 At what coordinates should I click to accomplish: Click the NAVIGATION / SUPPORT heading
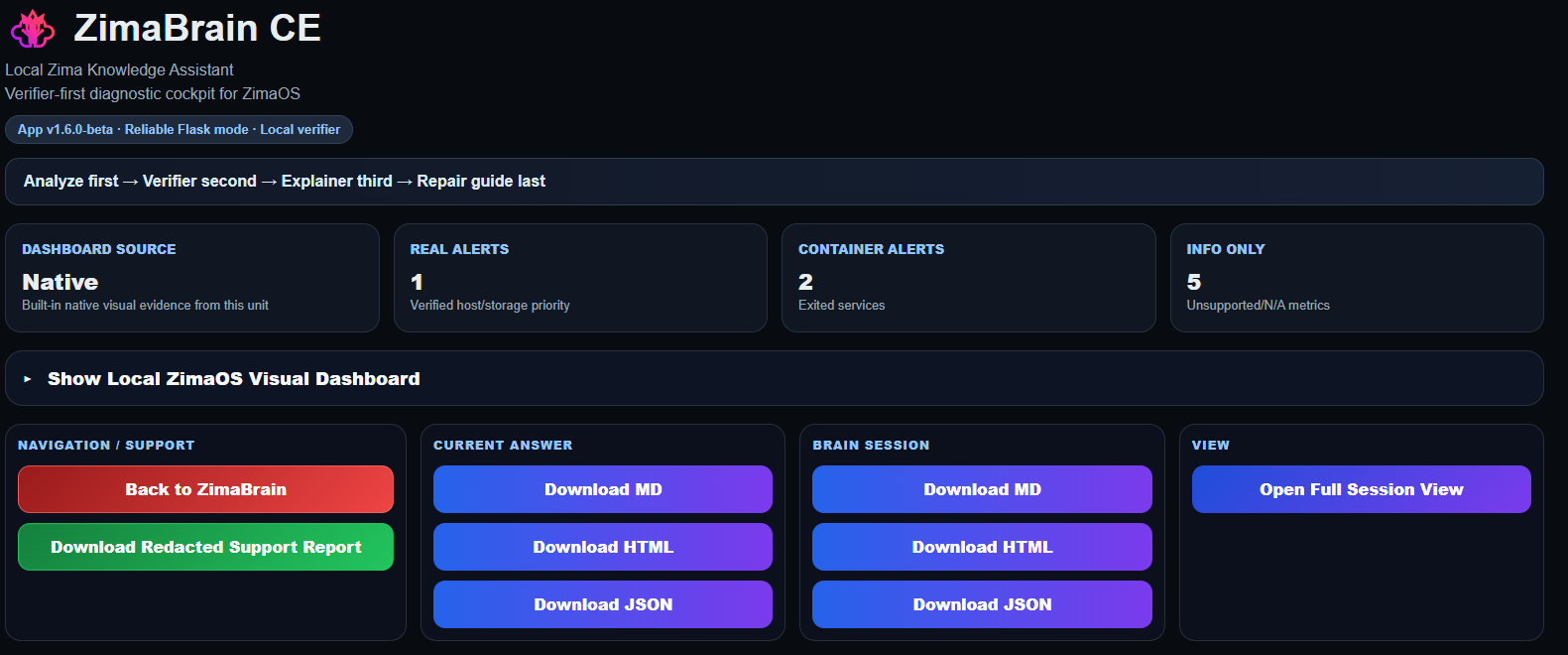click(106, 446)
